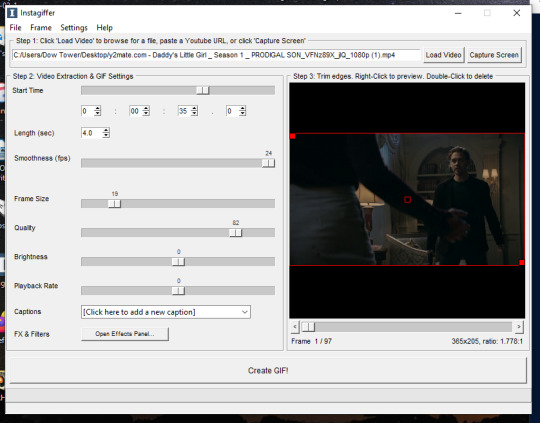This screenshot has height=423, width=540.
Task: Click the Smoothness (fps) slider handle
Action: pos(268,163)
